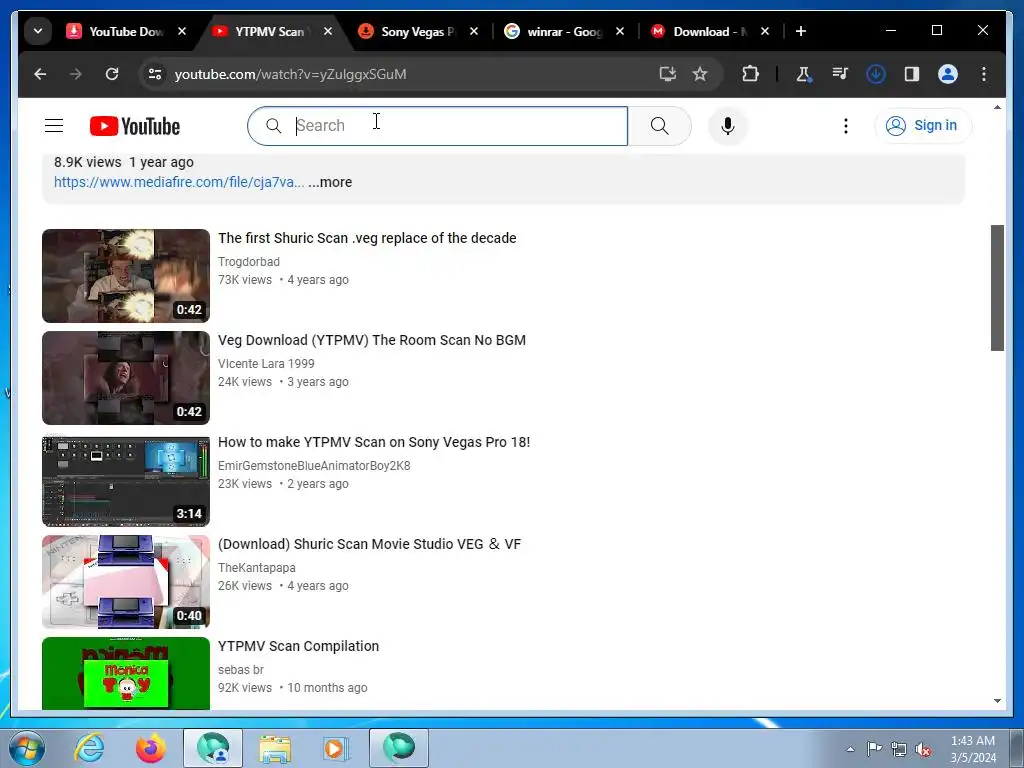Expand description with ...more
This screenshot has width=1024, height=768.
[x=330, y=182]
